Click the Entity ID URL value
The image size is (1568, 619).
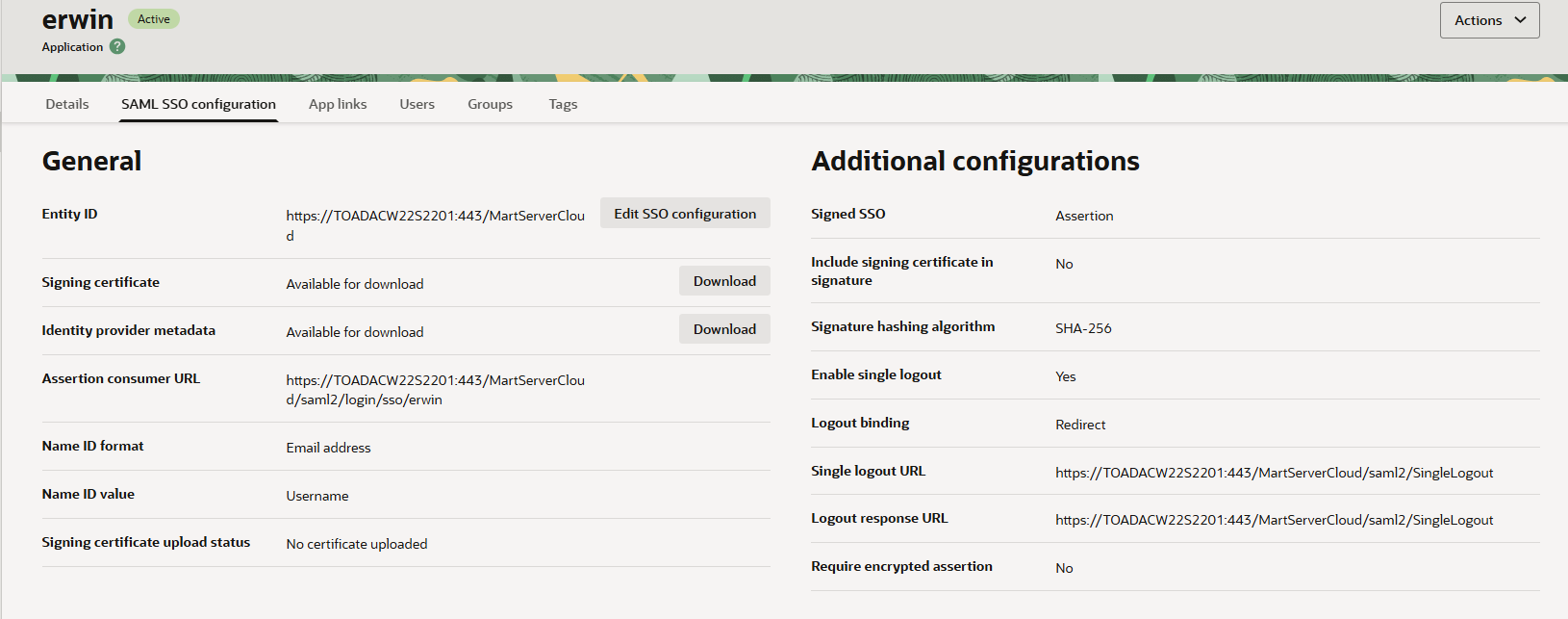(x=435, y=217)
